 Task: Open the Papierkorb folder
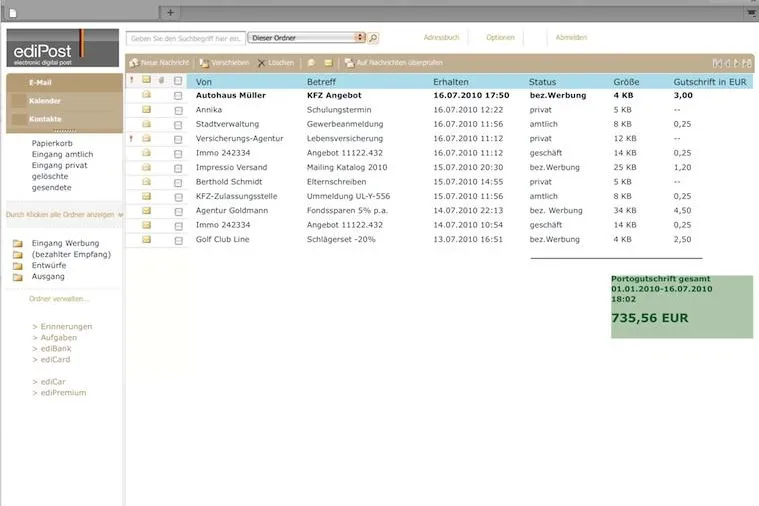pyautogui.click(x=52, y=143)
